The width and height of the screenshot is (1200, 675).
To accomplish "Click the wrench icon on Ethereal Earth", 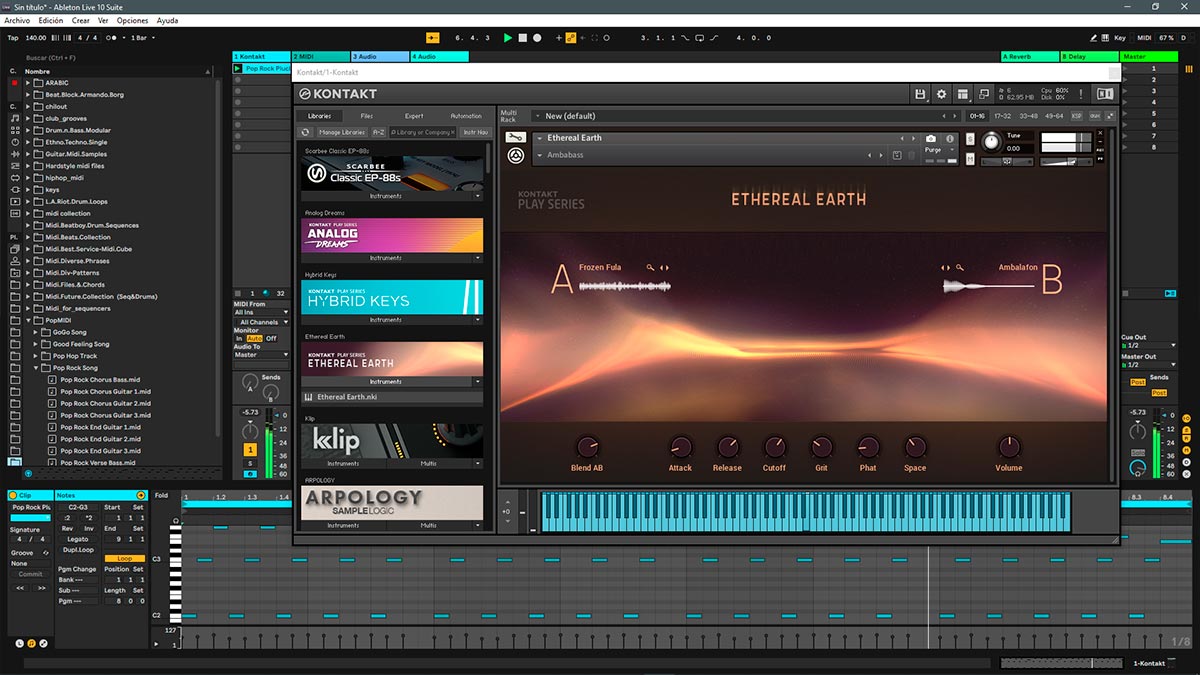I will point(515,138).
